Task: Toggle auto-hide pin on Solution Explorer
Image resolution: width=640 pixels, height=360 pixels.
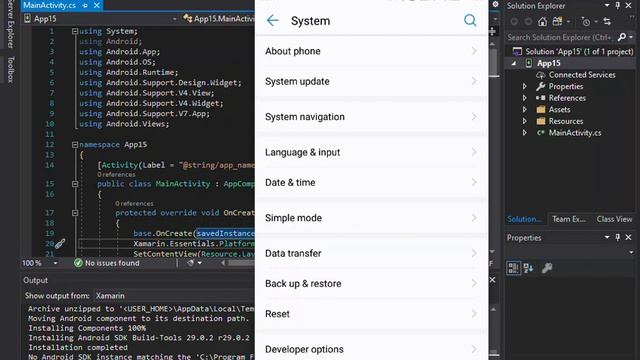Action: (x=618, y=6)
